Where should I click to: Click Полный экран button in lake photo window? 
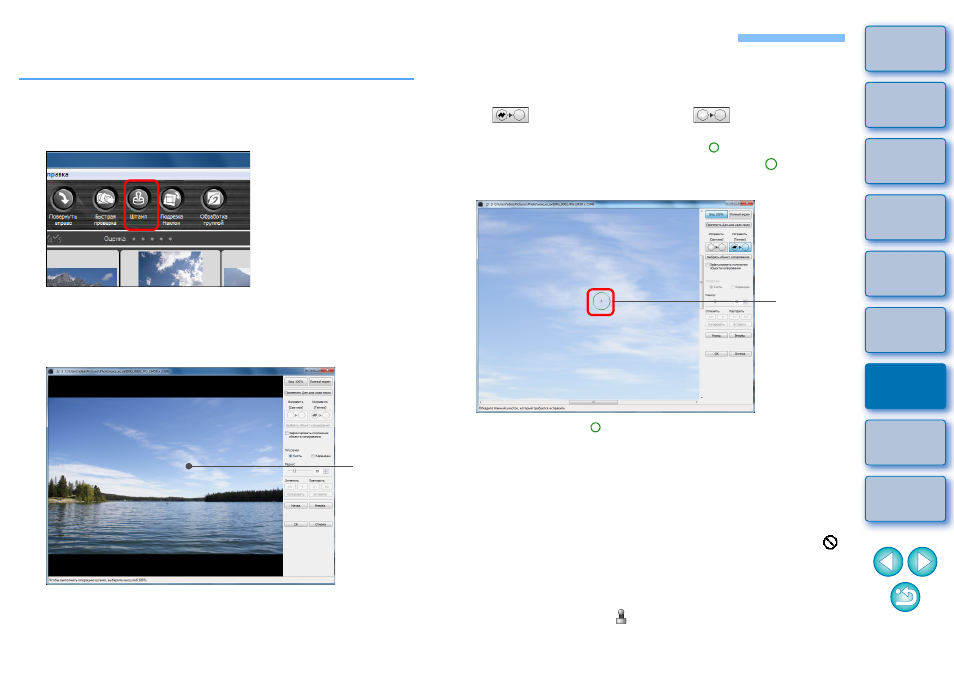tap(321, 381)
